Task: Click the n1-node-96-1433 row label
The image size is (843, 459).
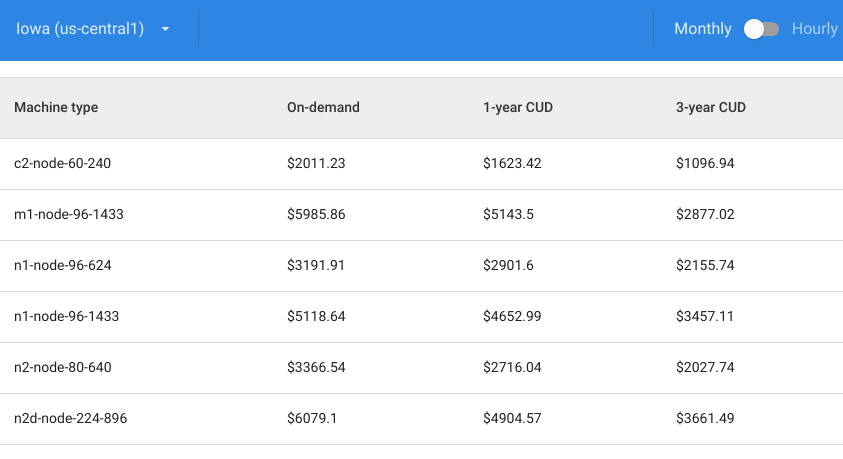Action: pyautogui.click(x=67, y=316)
